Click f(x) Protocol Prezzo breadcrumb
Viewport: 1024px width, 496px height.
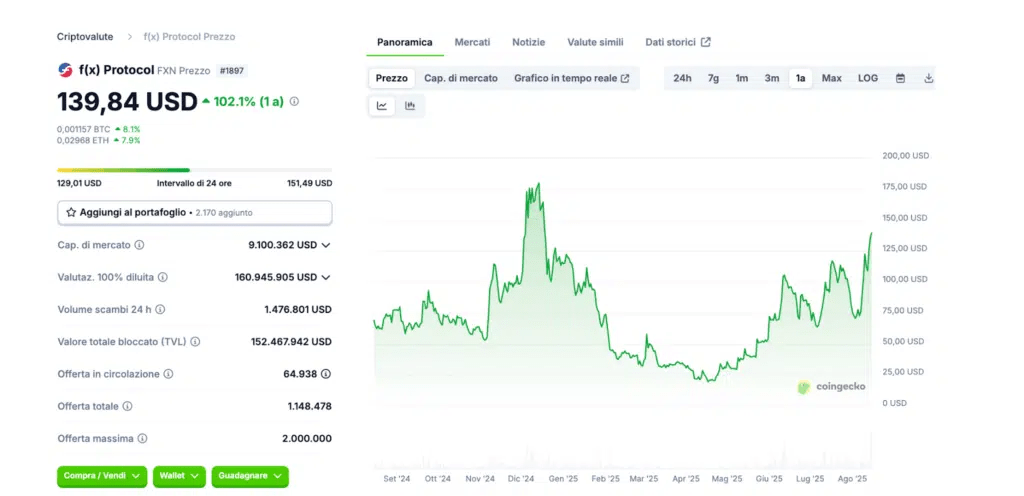click(189, 37)
